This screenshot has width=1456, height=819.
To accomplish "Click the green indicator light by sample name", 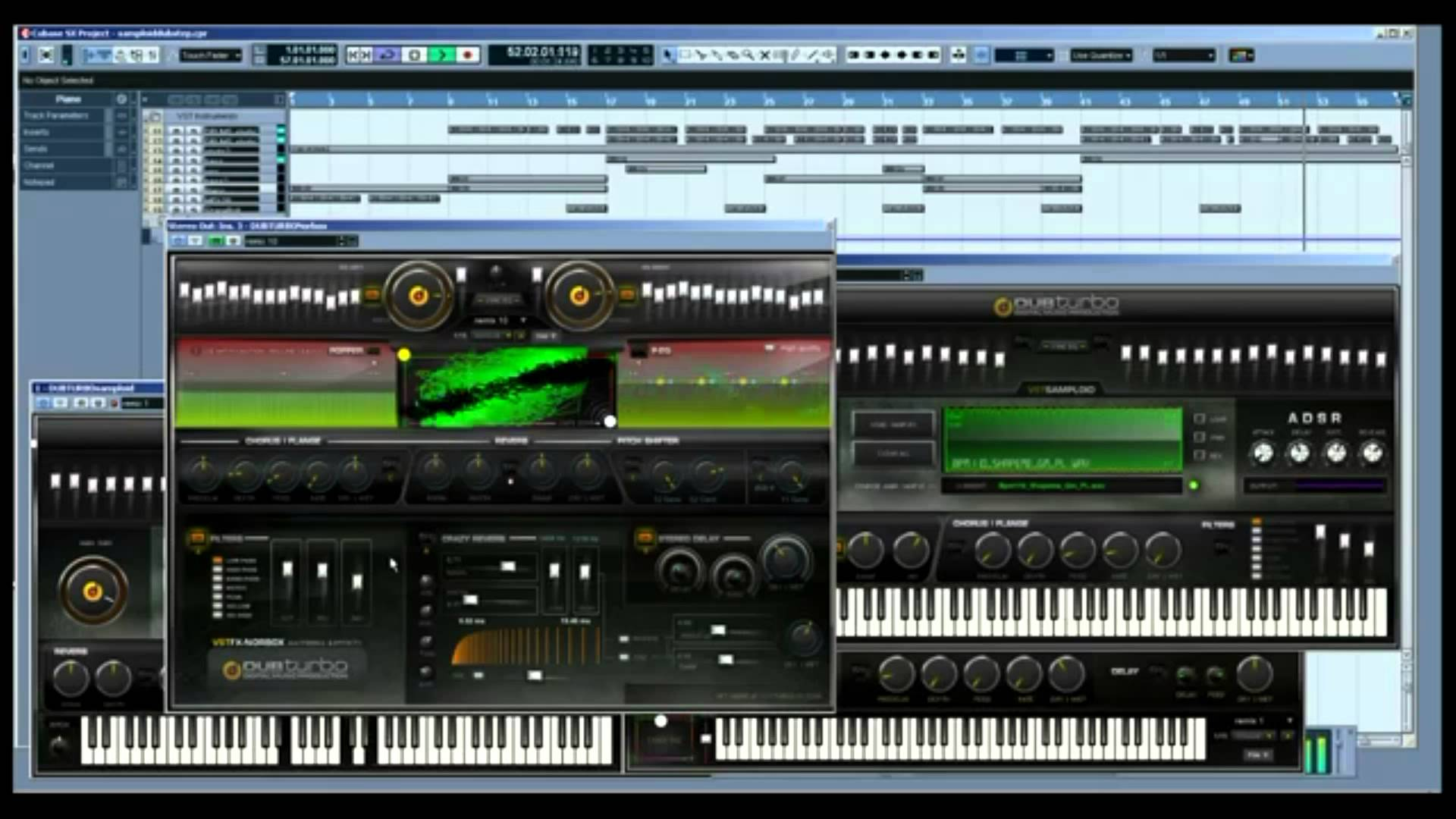I will [x=1194, y=485].
